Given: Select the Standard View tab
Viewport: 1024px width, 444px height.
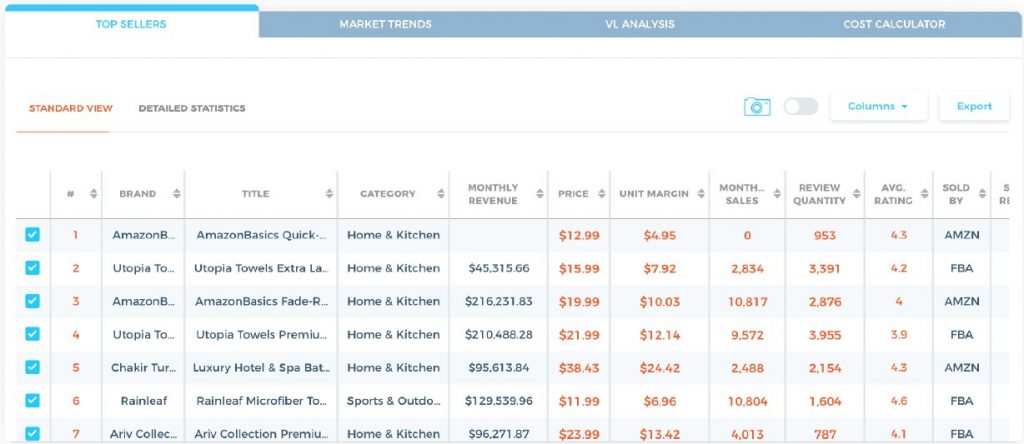Looking at the screenshot, I should coord(71,108).
